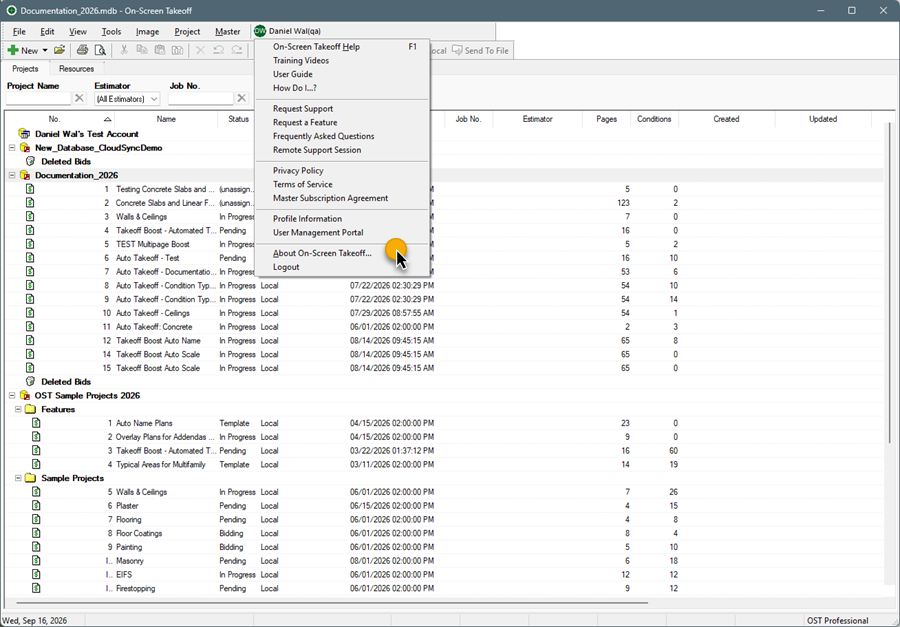
Task: Click the OST Sample Projects 2026 database icon
Action: click(x=24, y=396)
